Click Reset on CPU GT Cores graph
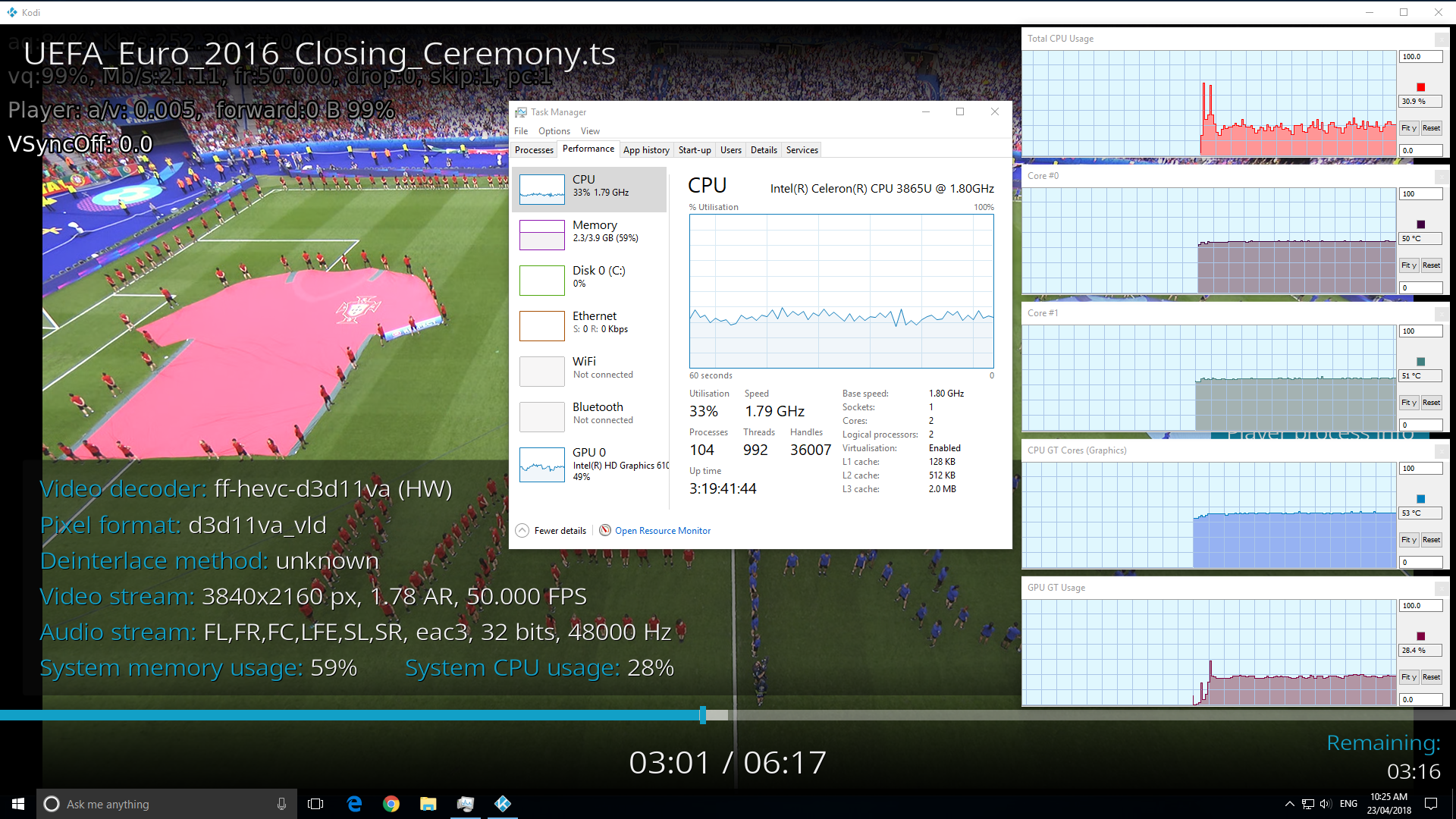Viewport: 1456px width, 819px height. [x=1431, y=540]
